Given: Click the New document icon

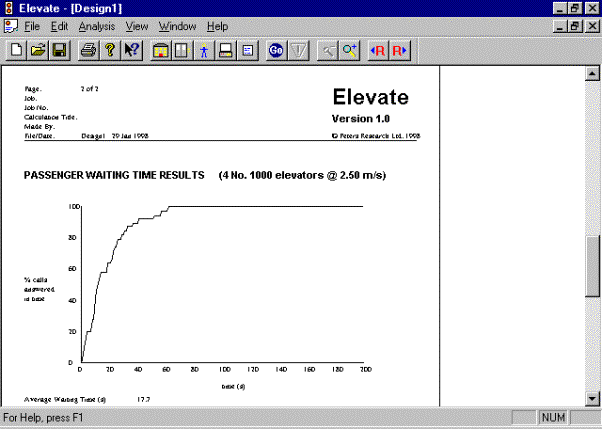Looking at the screenshot, I should 17,50.
